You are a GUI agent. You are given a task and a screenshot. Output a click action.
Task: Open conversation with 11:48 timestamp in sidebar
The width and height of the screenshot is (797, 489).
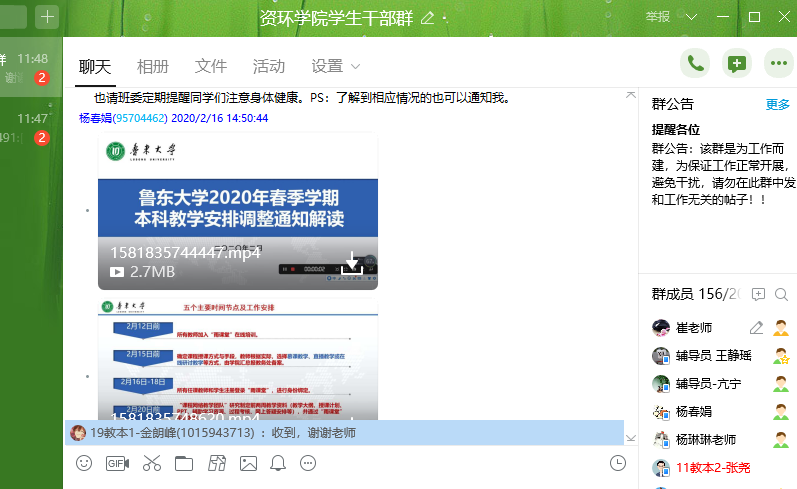32,68
